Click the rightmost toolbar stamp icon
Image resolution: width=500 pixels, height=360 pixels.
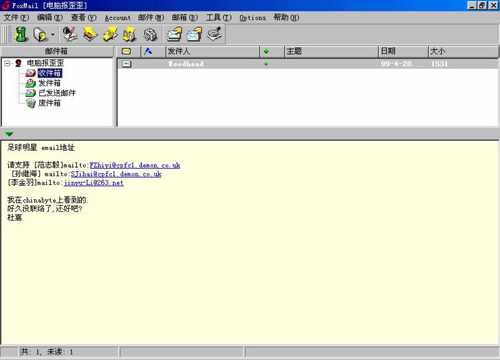214,34
